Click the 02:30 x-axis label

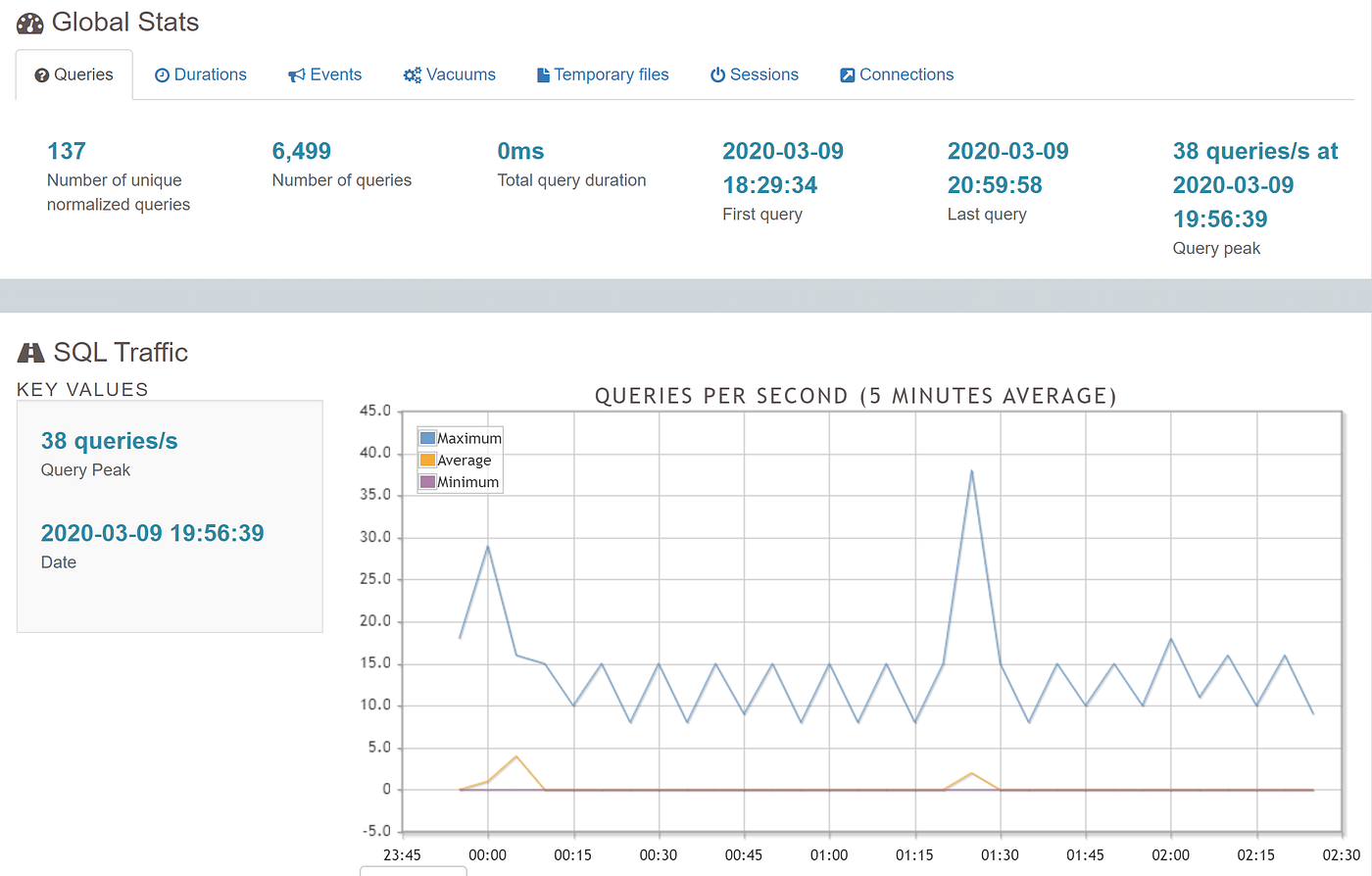(x=1342, y=855)
